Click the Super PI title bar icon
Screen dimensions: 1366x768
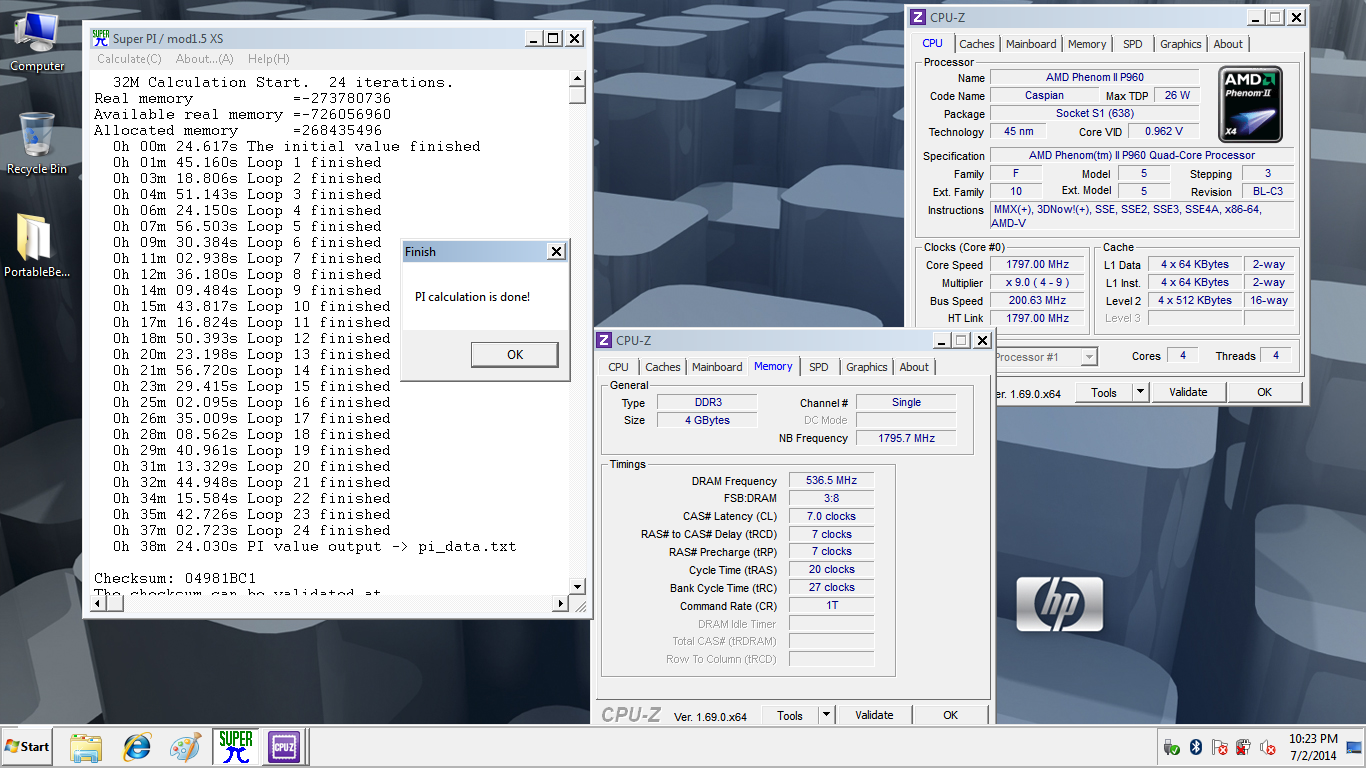click(100, 38)
